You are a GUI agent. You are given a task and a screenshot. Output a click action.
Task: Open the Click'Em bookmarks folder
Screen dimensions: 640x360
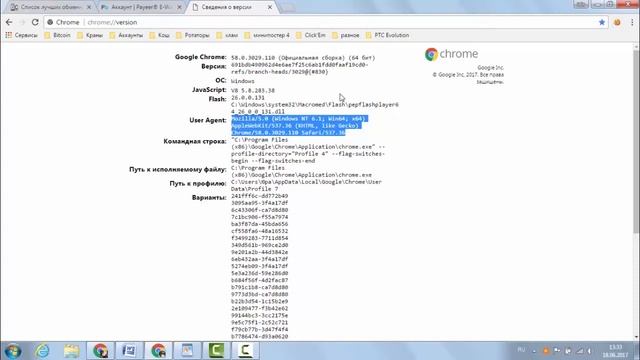click(x=311, y=36)
